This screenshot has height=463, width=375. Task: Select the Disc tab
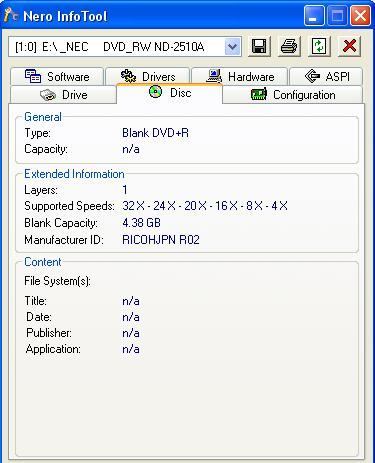tap(169, 93)
